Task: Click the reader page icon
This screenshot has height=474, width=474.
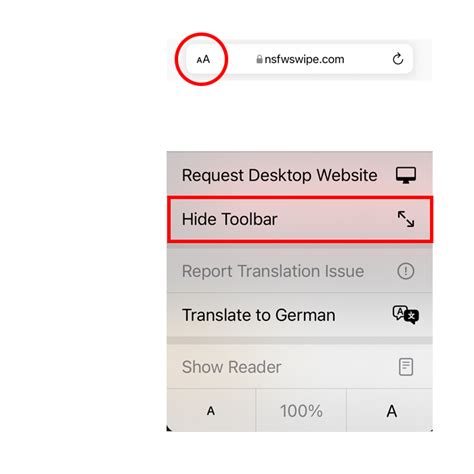Action: tap(406, 367)
